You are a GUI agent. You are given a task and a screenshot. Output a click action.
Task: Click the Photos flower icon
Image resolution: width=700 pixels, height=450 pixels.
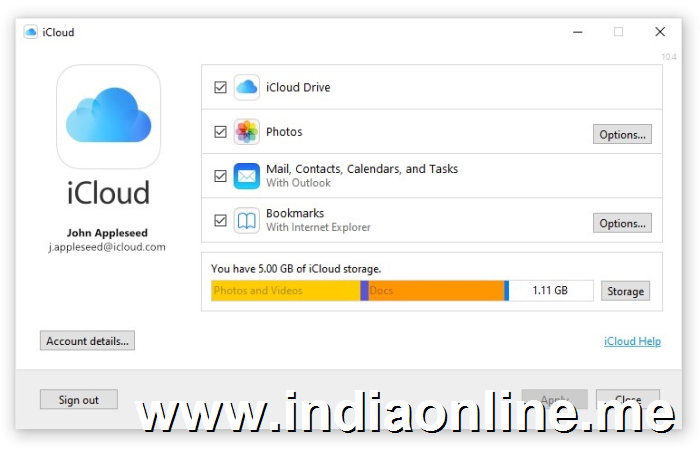point(246,132)
